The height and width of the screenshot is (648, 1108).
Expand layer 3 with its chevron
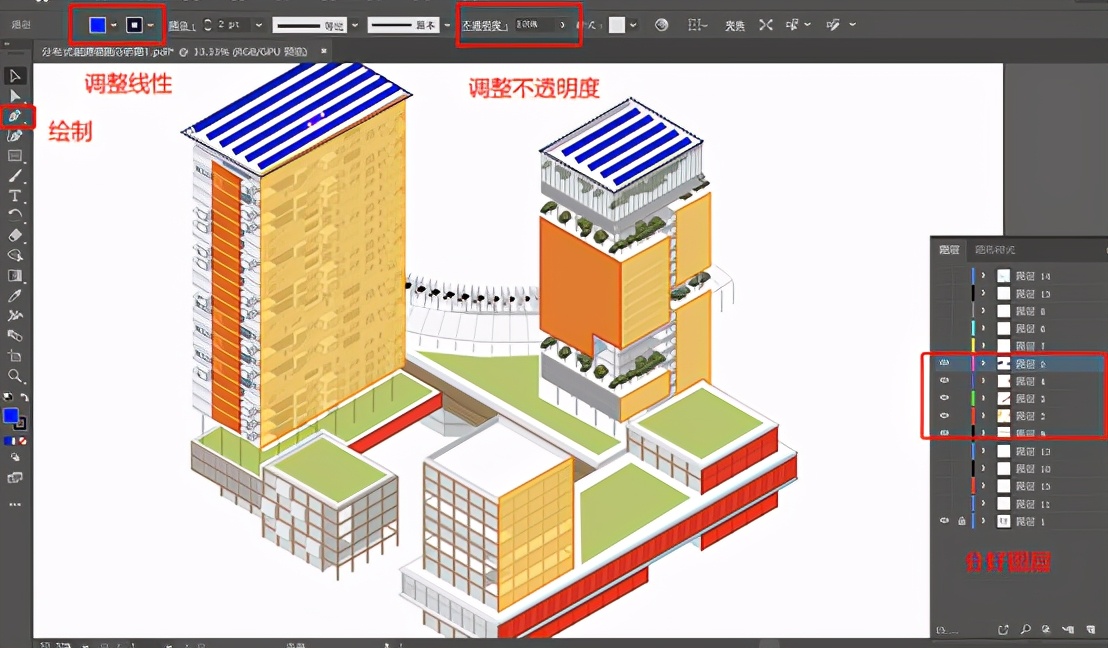point(983,399)
